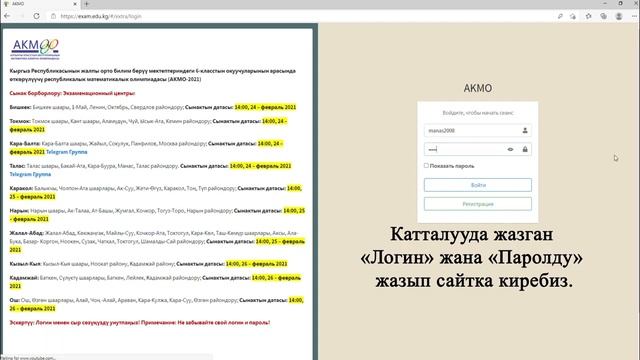
Task: Open the browser profile avatar
Action: click(x=619, y=16)
